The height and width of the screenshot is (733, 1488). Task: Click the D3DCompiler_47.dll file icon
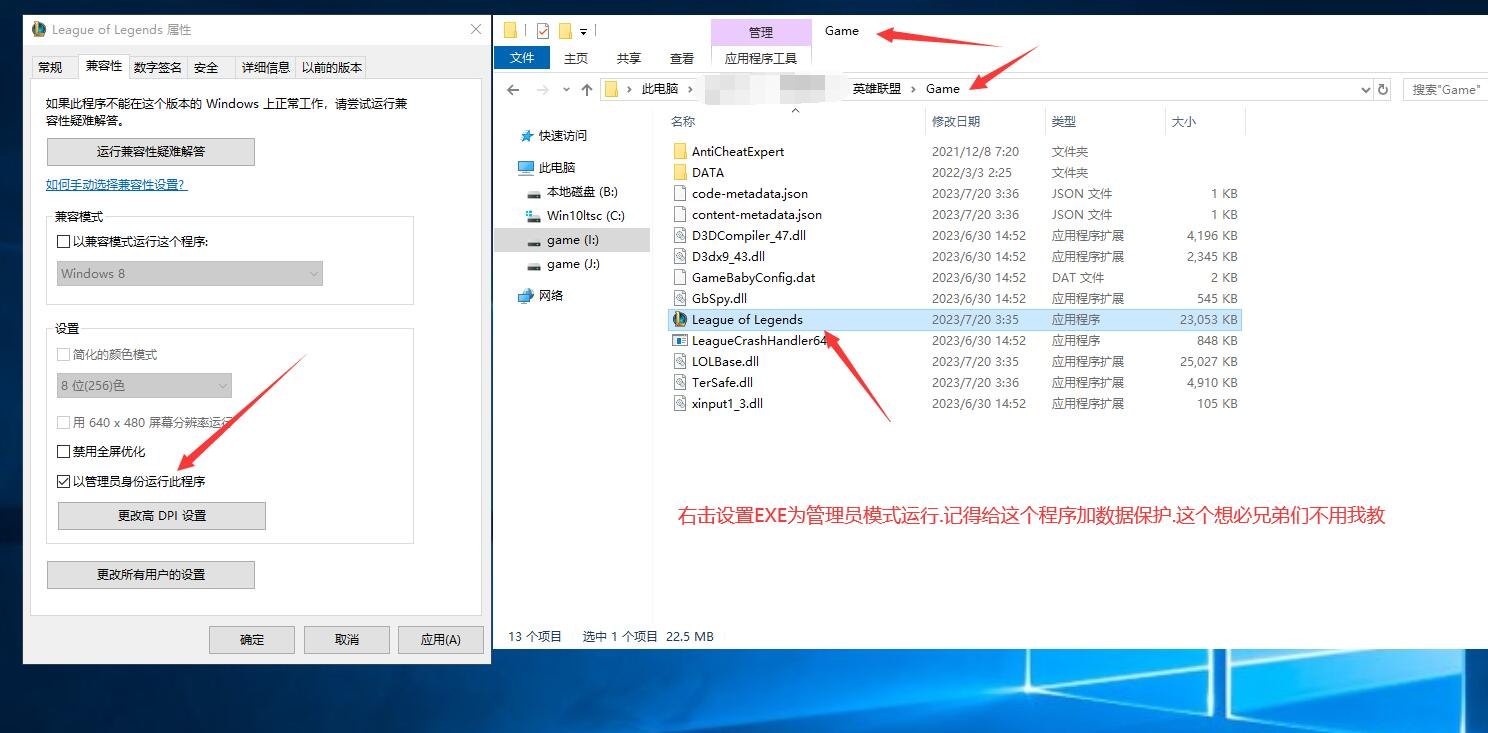pos(680,235)
